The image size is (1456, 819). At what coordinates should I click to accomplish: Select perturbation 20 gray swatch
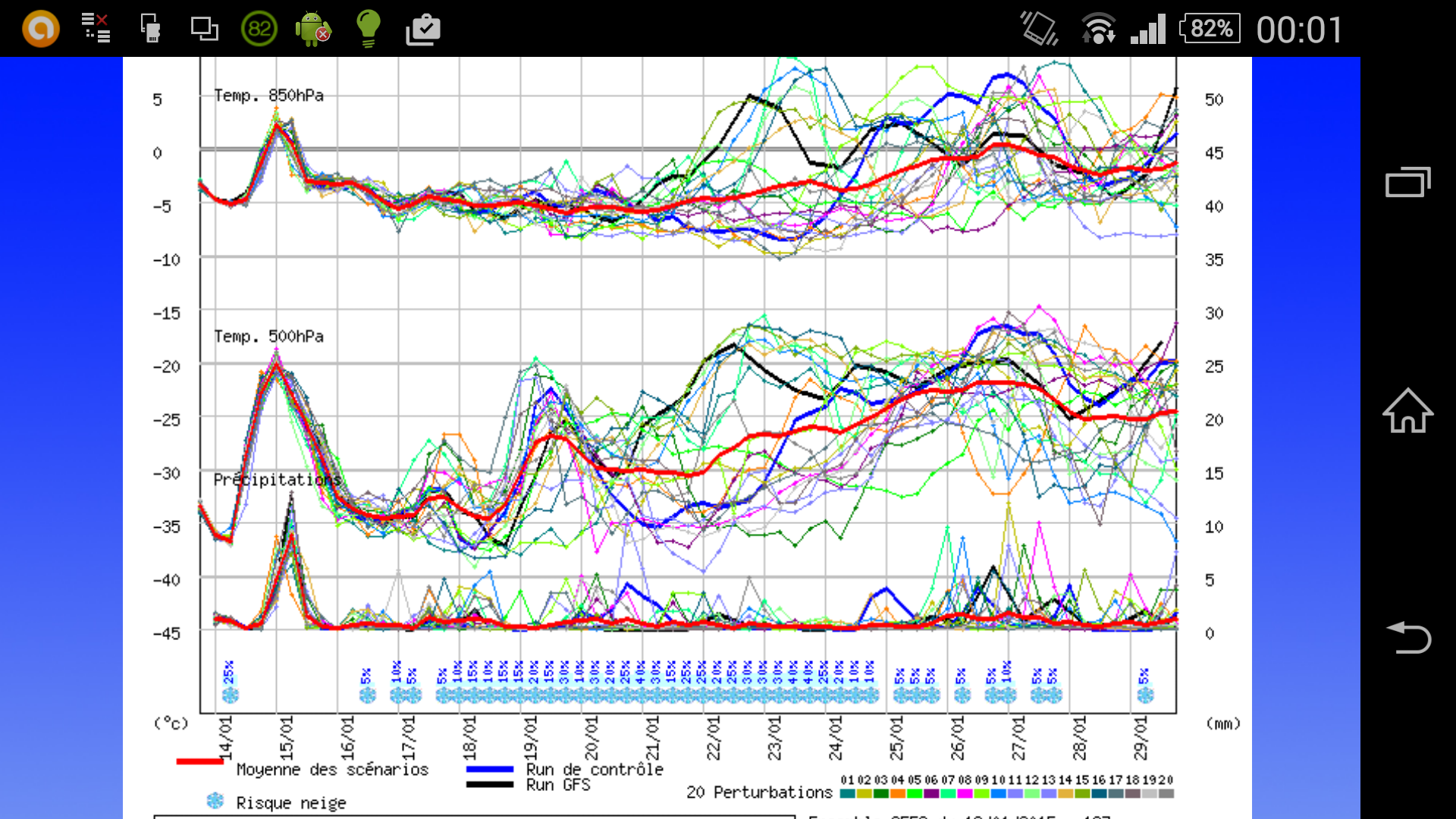point(1166,793)
